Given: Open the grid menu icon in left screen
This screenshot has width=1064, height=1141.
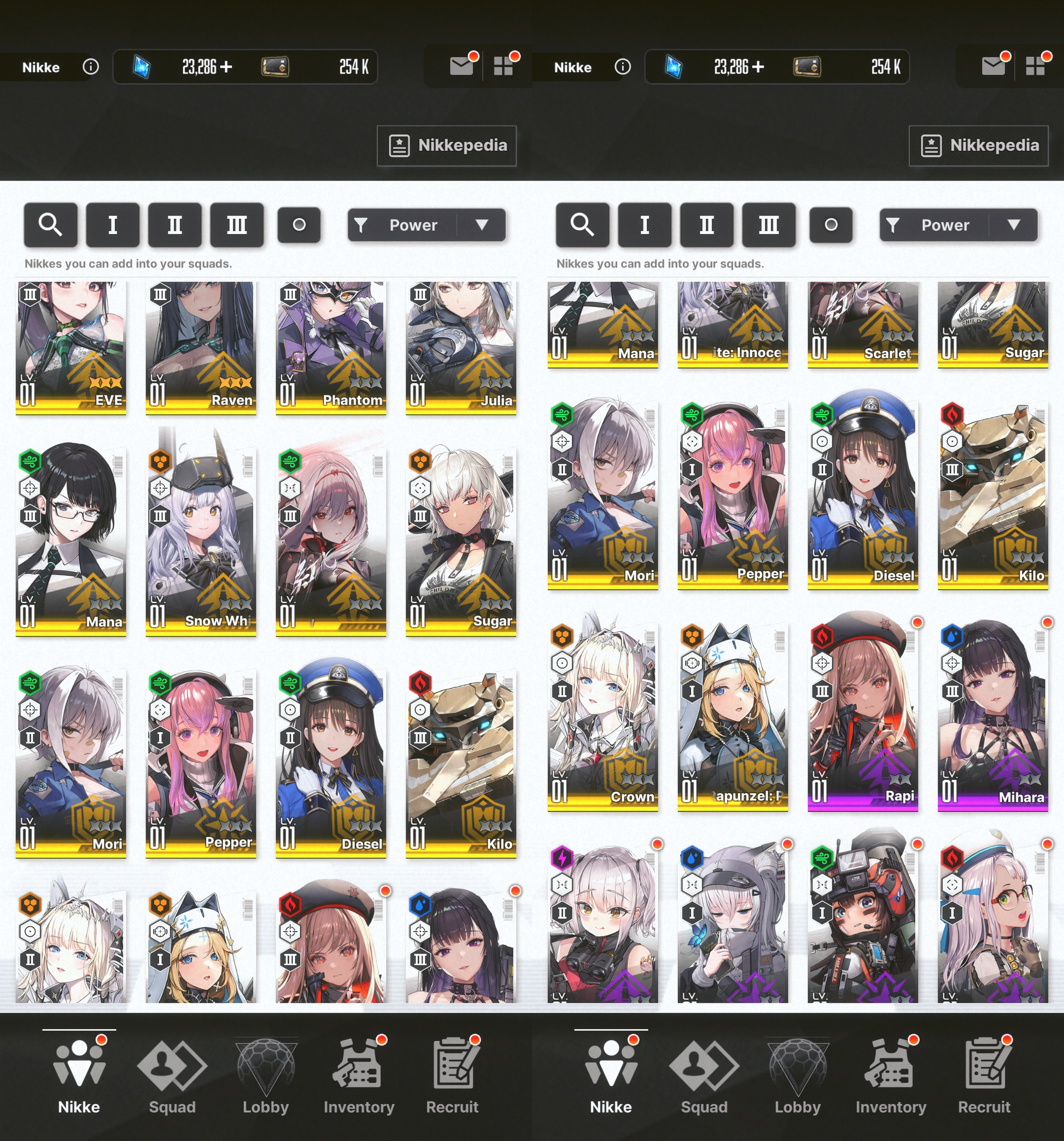Looking at the screenshot, I should click(502, 67).
